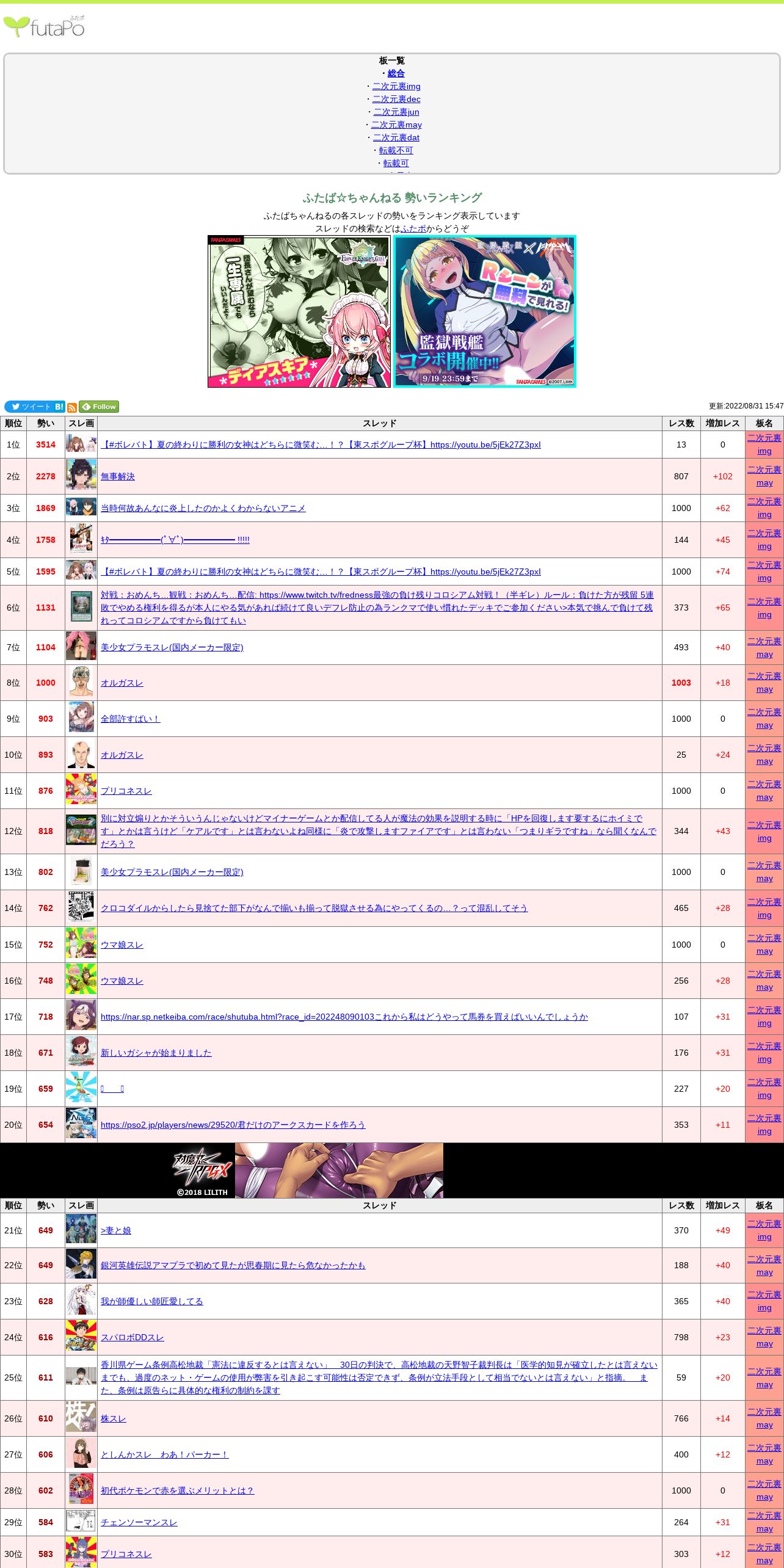Open 株スレ thread link
The height and width of the screenshot is (1568, 784).
pyautogui.click(x=114, y=1418)
